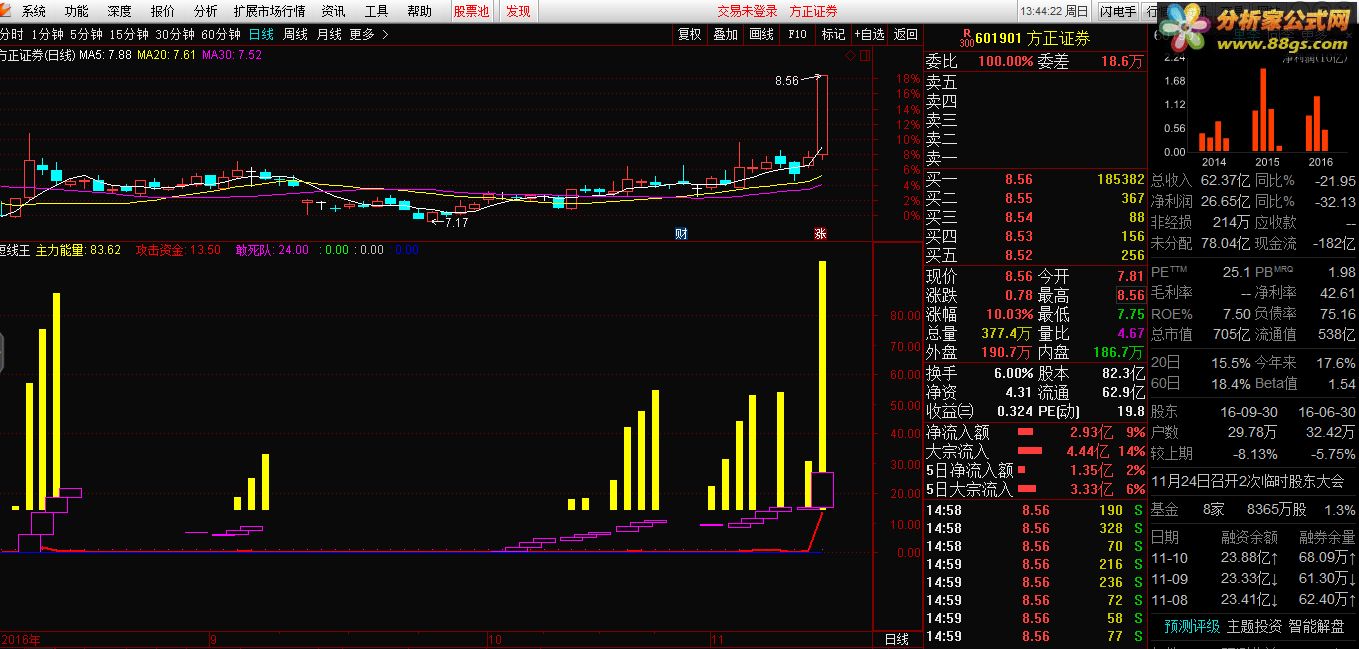Click the 14:59 trade row with volume 236
Viewport: 1359px width, 649px height.
tap(1035, 582)
